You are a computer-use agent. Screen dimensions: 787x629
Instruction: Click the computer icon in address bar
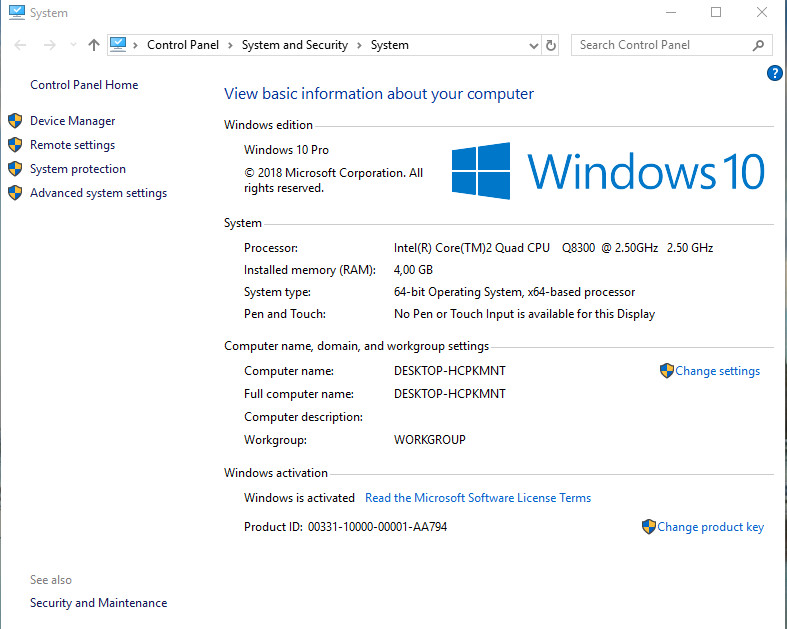coord(118,45)
